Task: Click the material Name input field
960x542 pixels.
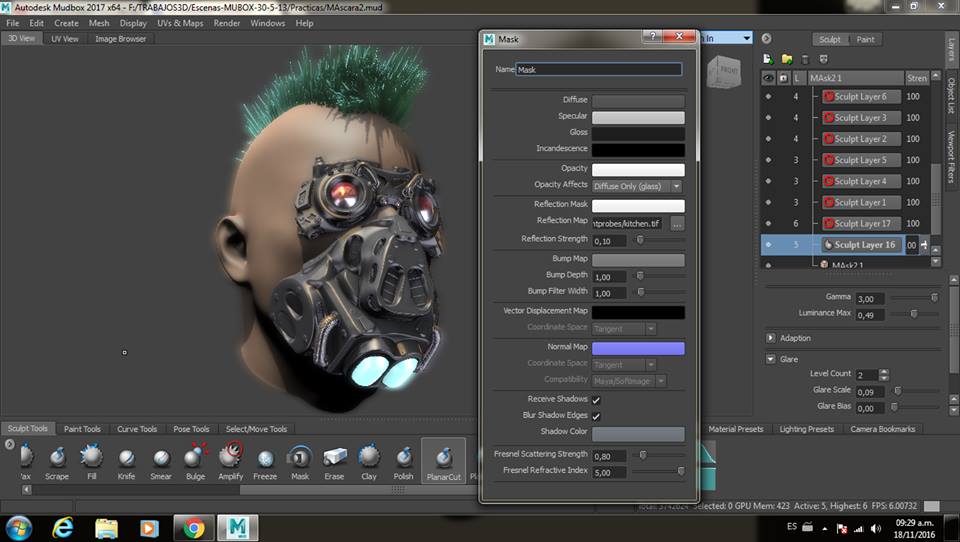Action: tap(599, 70)
